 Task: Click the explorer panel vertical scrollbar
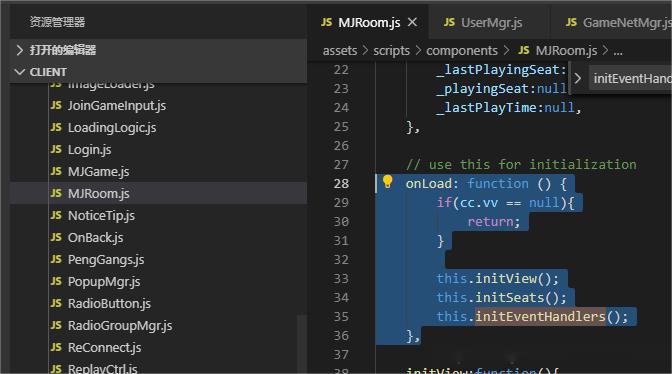pyautogui.click(x=302, y=344)
